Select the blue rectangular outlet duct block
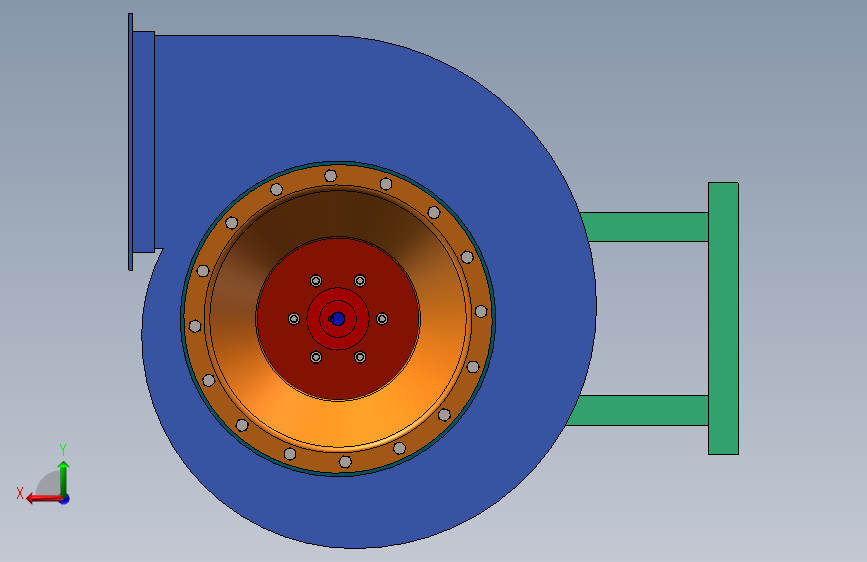Screen dimensions: 867x562 (x=143, y=142)
